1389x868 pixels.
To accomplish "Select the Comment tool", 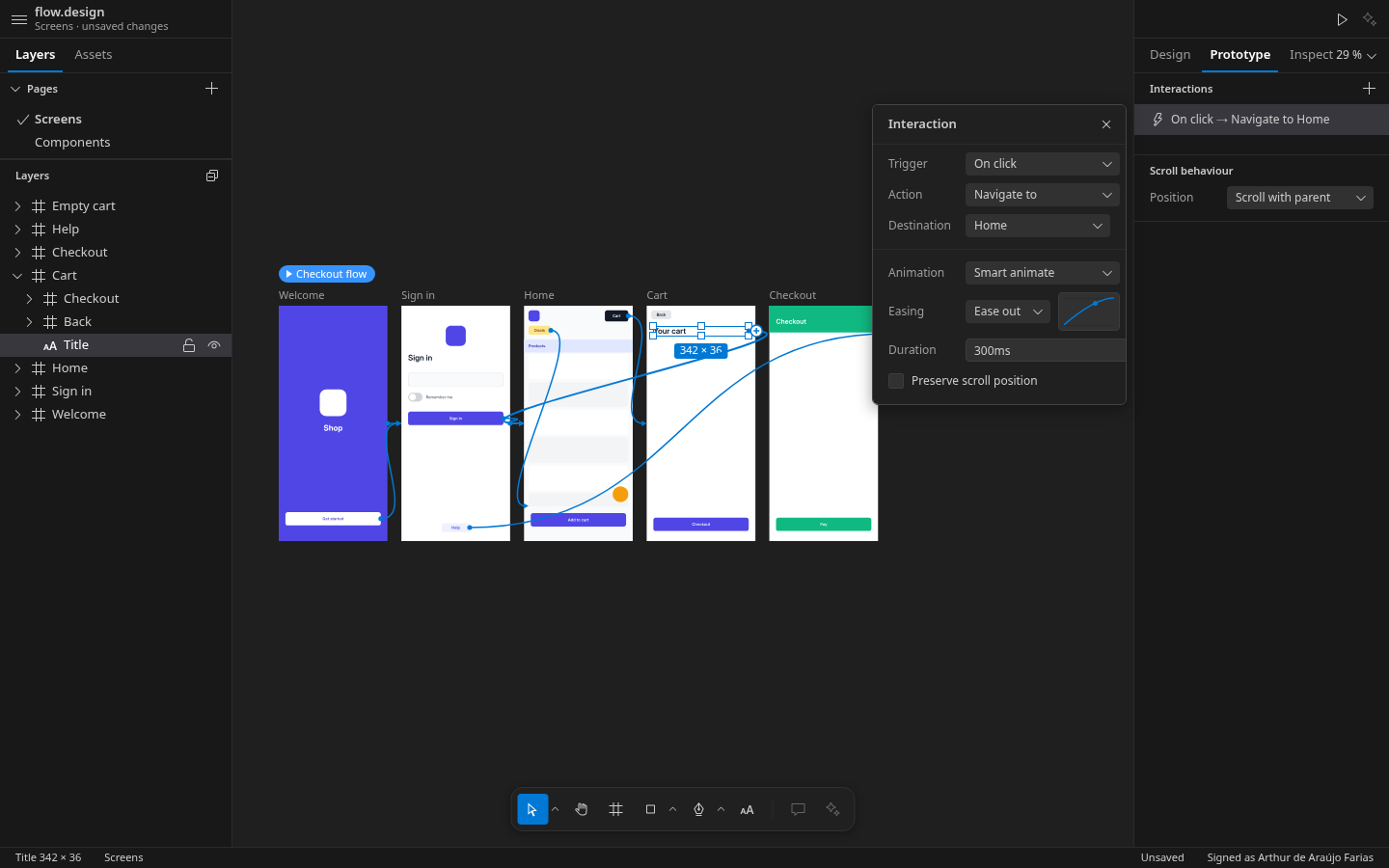I will pyautogui.click(x=798, y=809).
